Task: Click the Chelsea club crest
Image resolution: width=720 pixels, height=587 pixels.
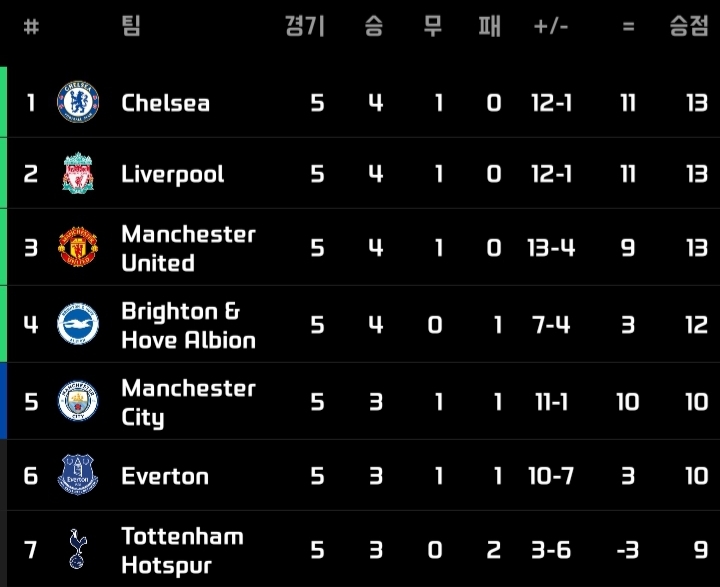Action: 78,102
